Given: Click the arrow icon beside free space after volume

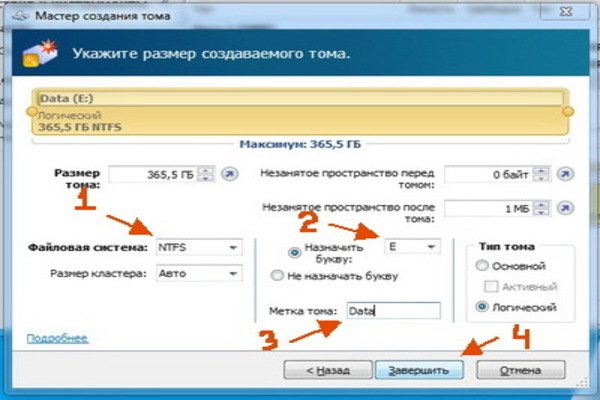Looking at the screenshot, I should pyautogui.click(x=565, y=208).
